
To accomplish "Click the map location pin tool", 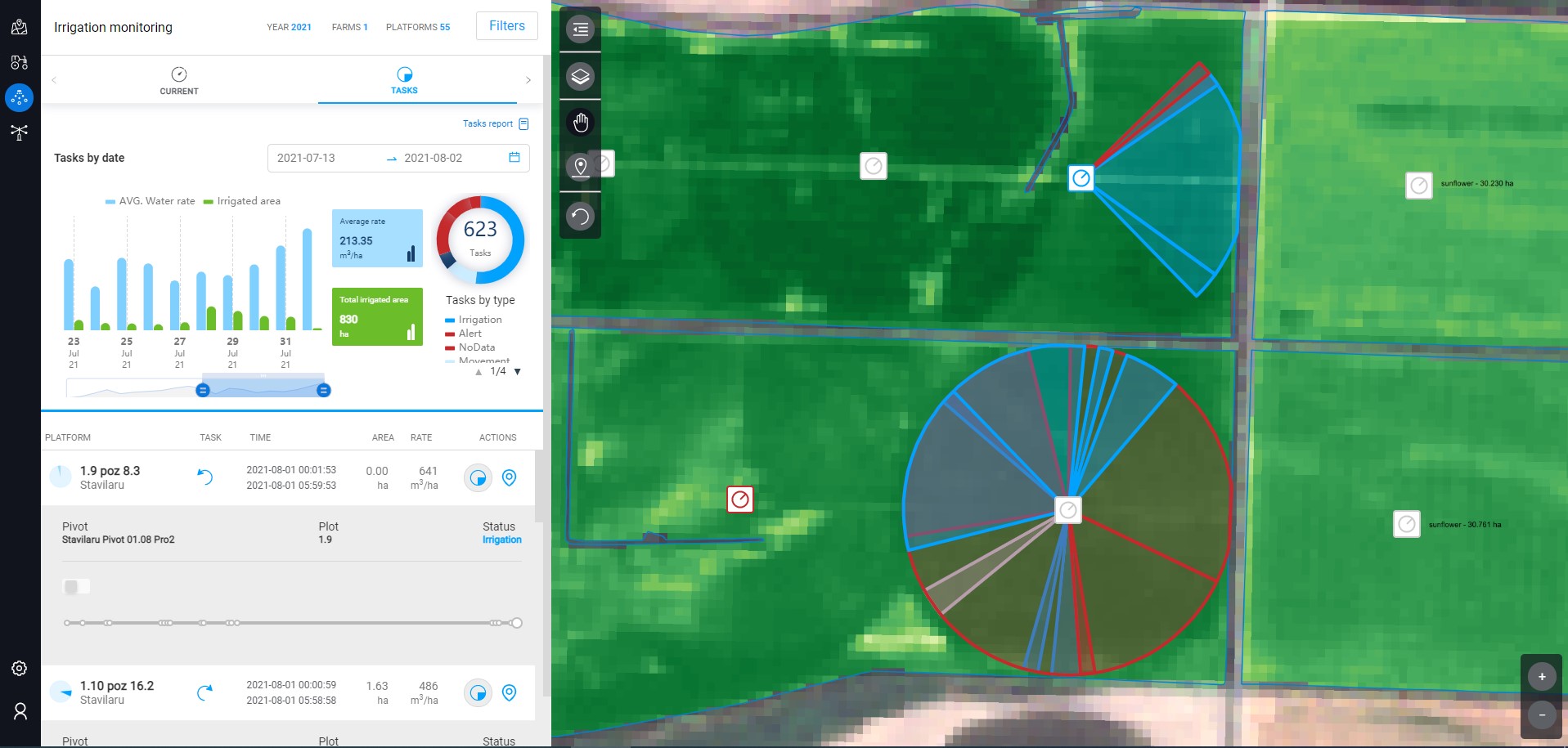I will pyautogui.click(x=580, y=168).
